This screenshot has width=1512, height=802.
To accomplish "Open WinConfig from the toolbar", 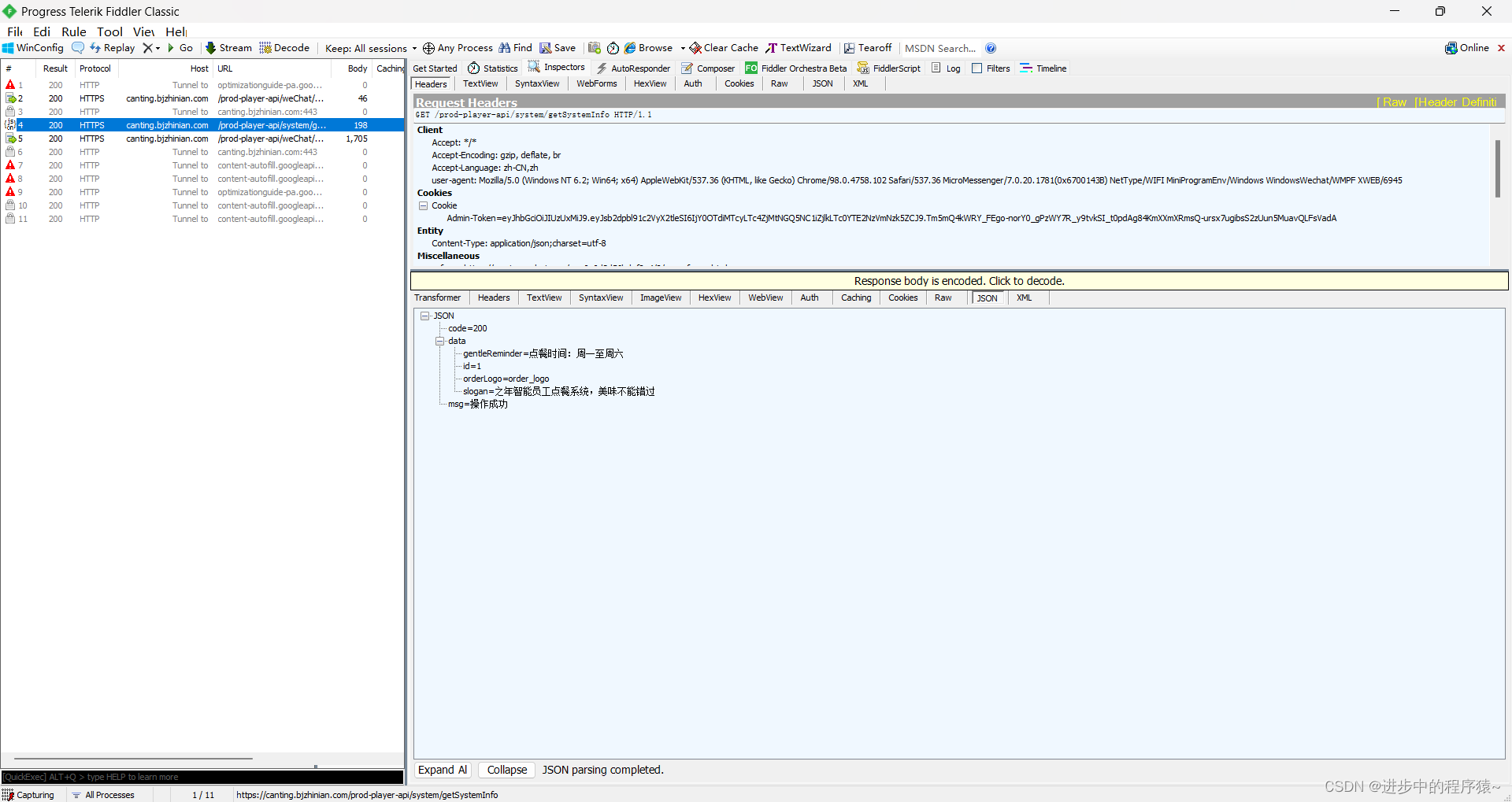I will point(33,48).
